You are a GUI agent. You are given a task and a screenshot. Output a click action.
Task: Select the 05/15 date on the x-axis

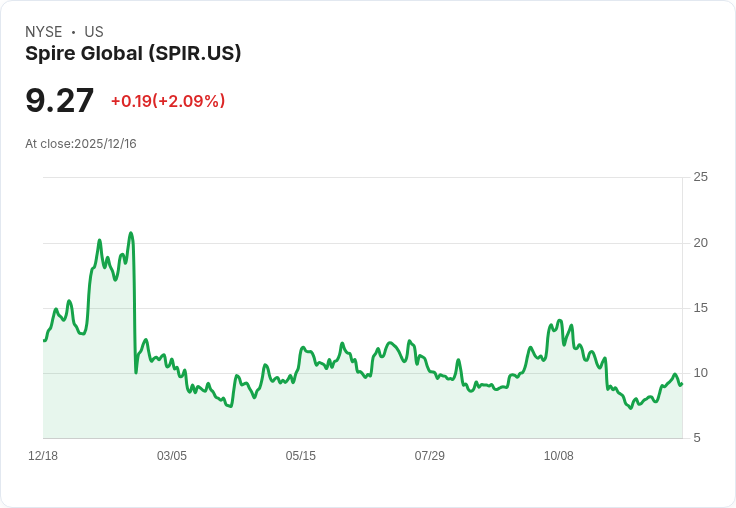(x=301, y=456)
